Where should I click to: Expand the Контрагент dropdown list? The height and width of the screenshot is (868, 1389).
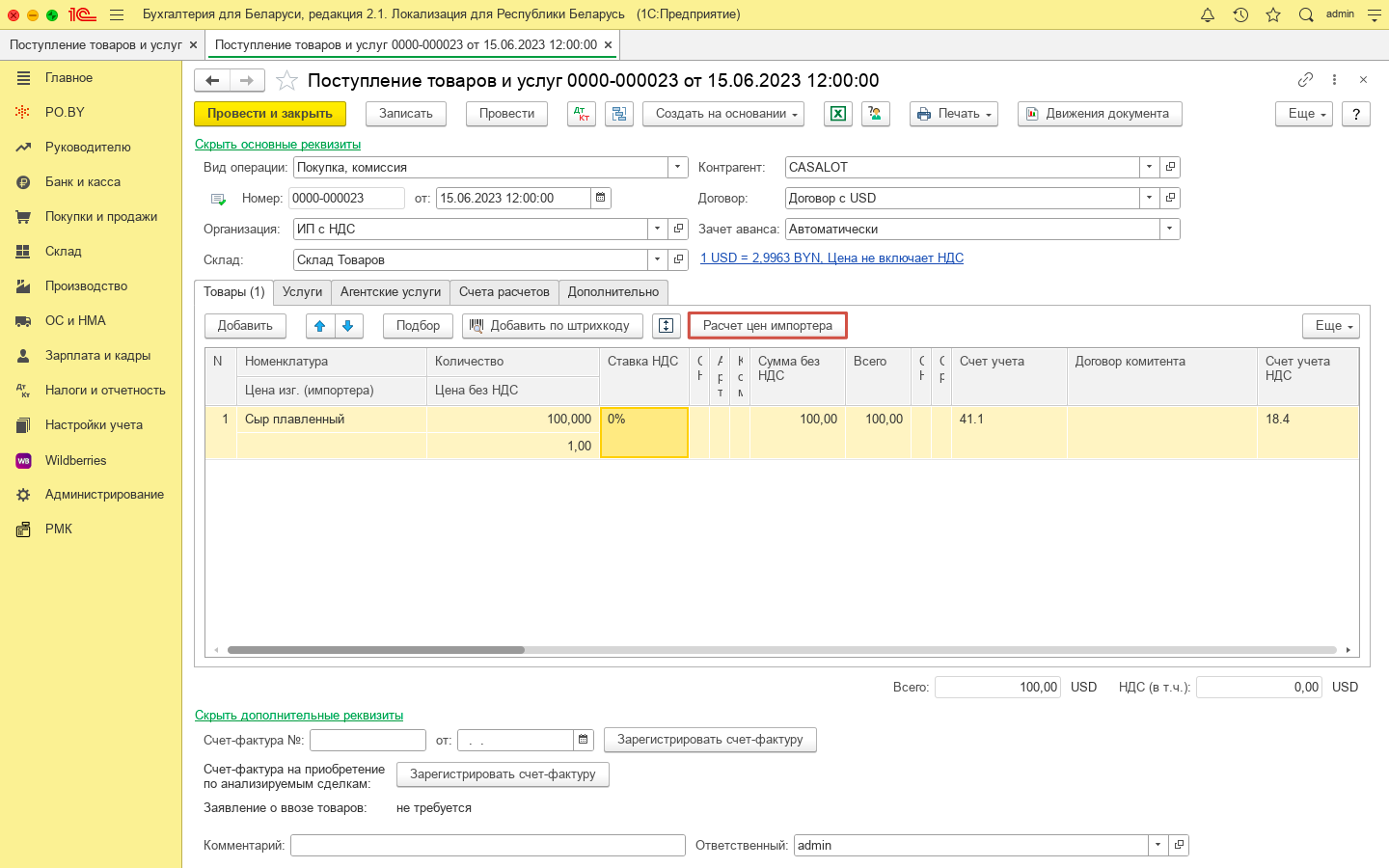[x=1149, y=167]
